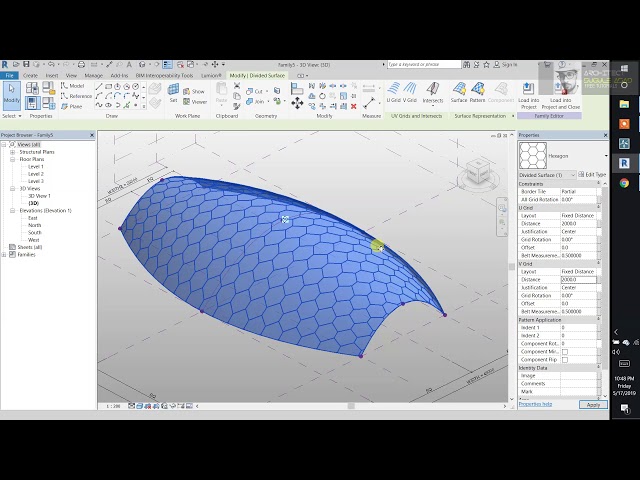The height and width of the screenshot is (480, 640).
Task: Click Sign In in title bar
Action: coord(506,64)
